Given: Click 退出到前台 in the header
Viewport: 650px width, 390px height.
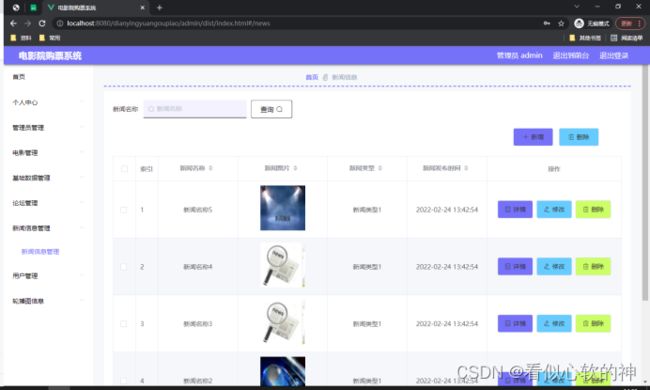Looking at the screenshot, I should pyautogui.click(x=571, y=55).
